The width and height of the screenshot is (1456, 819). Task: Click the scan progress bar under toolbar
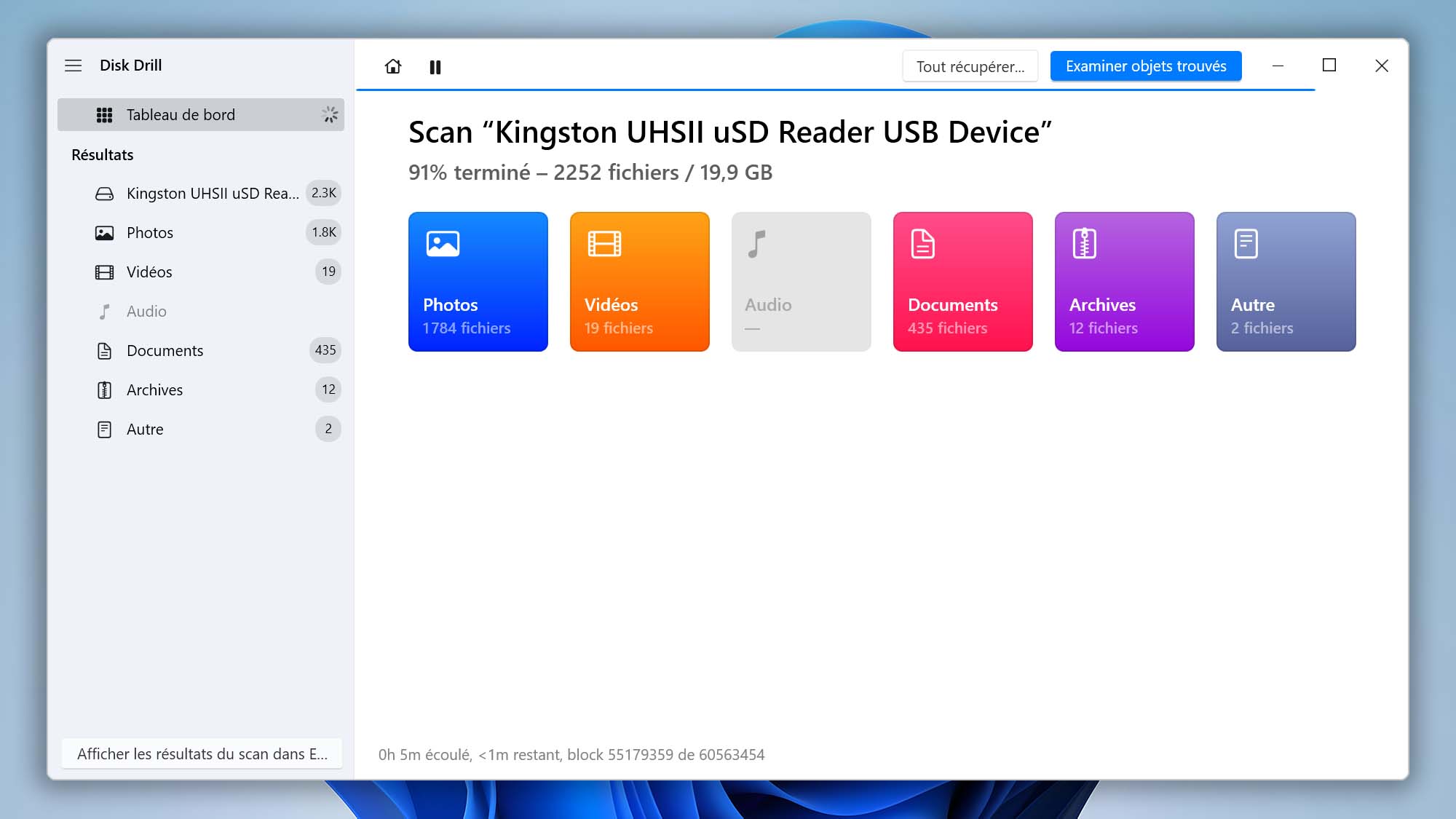pos(836,90)
